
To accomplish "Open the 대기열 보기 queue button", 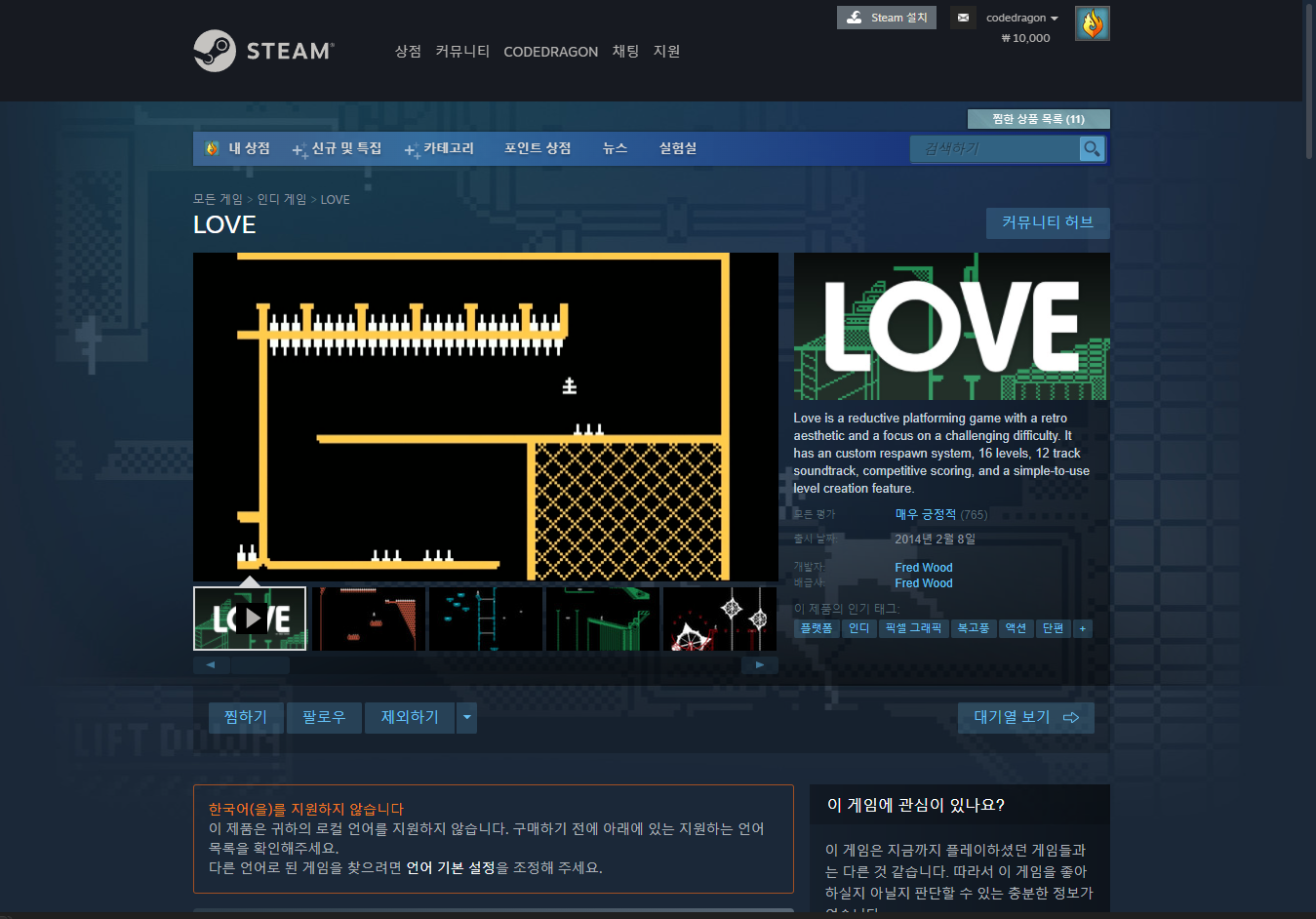I will [x=1026, y=717].
